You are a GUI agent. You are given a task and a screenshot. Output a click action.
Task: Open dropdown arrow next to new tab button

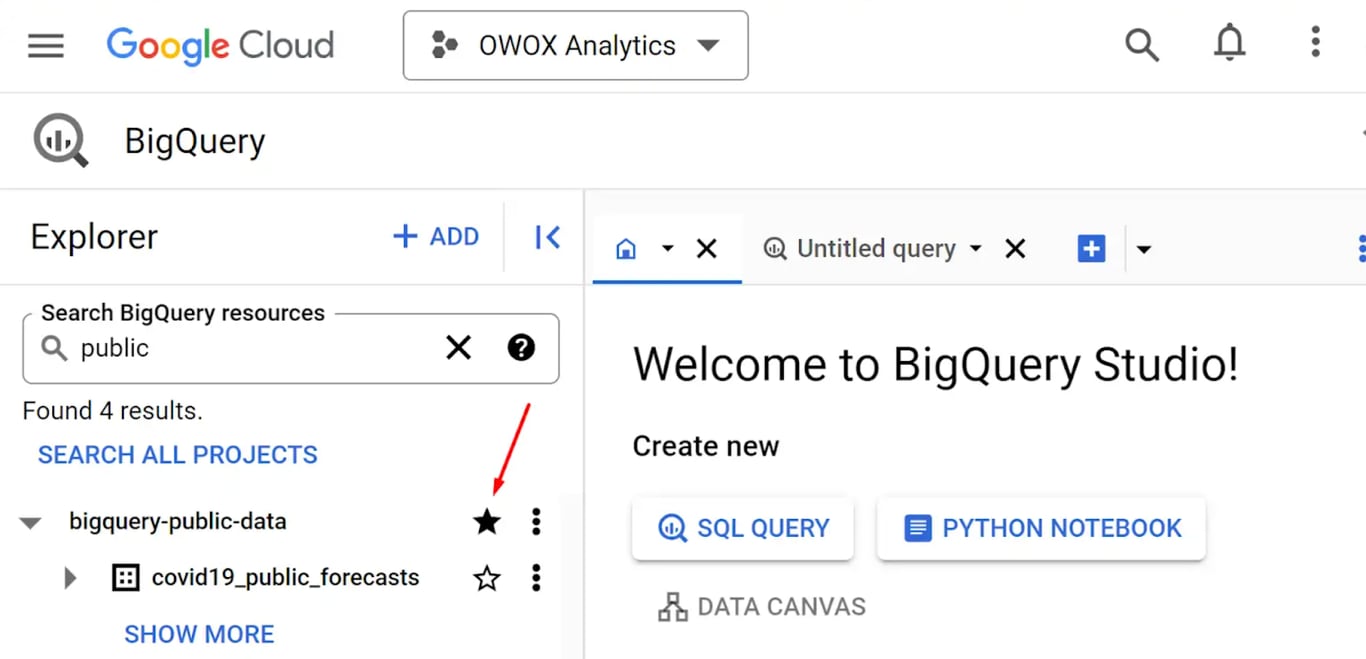point(1144,249)
